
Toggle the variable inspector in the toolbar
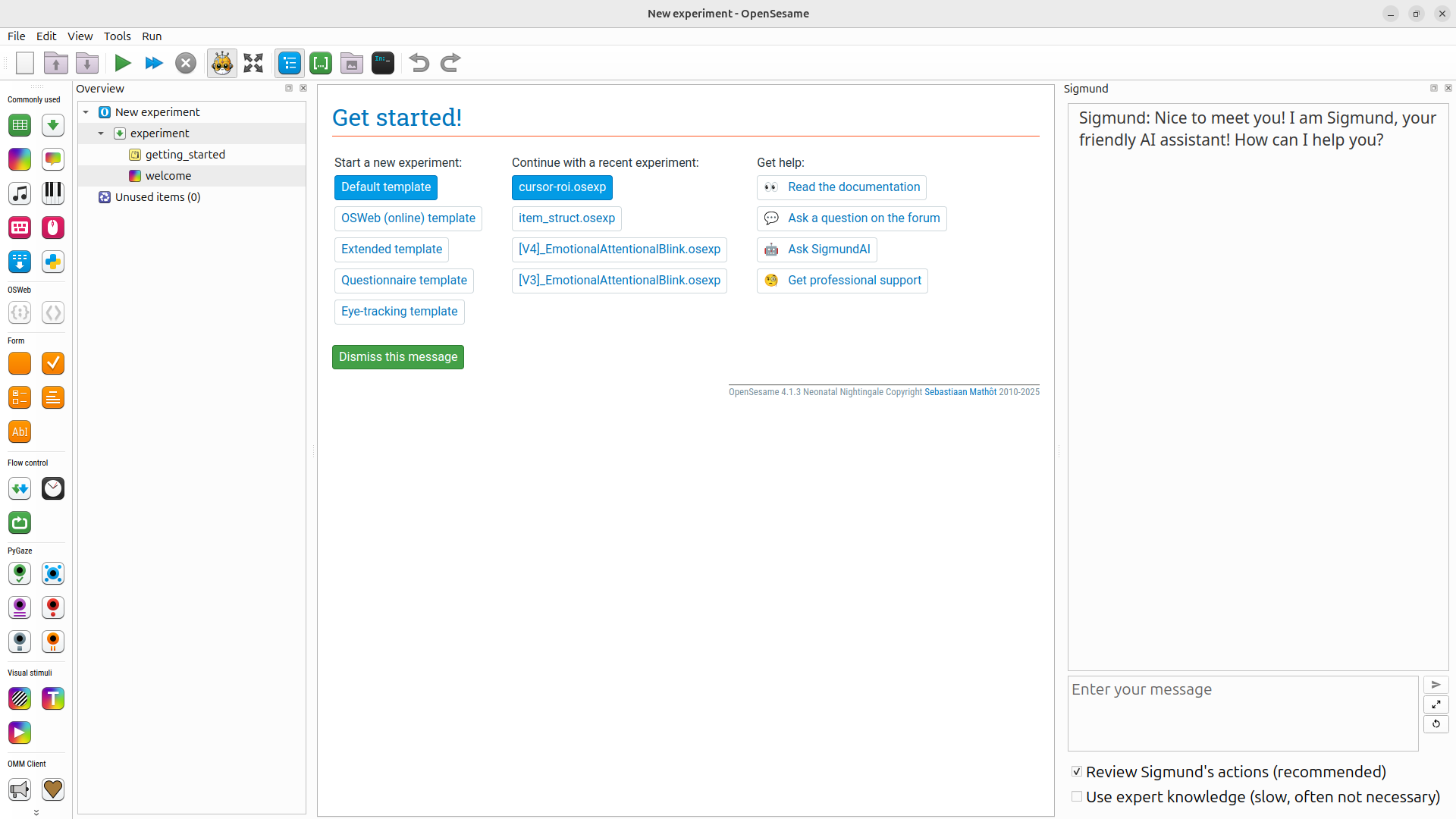coord(320,63)
